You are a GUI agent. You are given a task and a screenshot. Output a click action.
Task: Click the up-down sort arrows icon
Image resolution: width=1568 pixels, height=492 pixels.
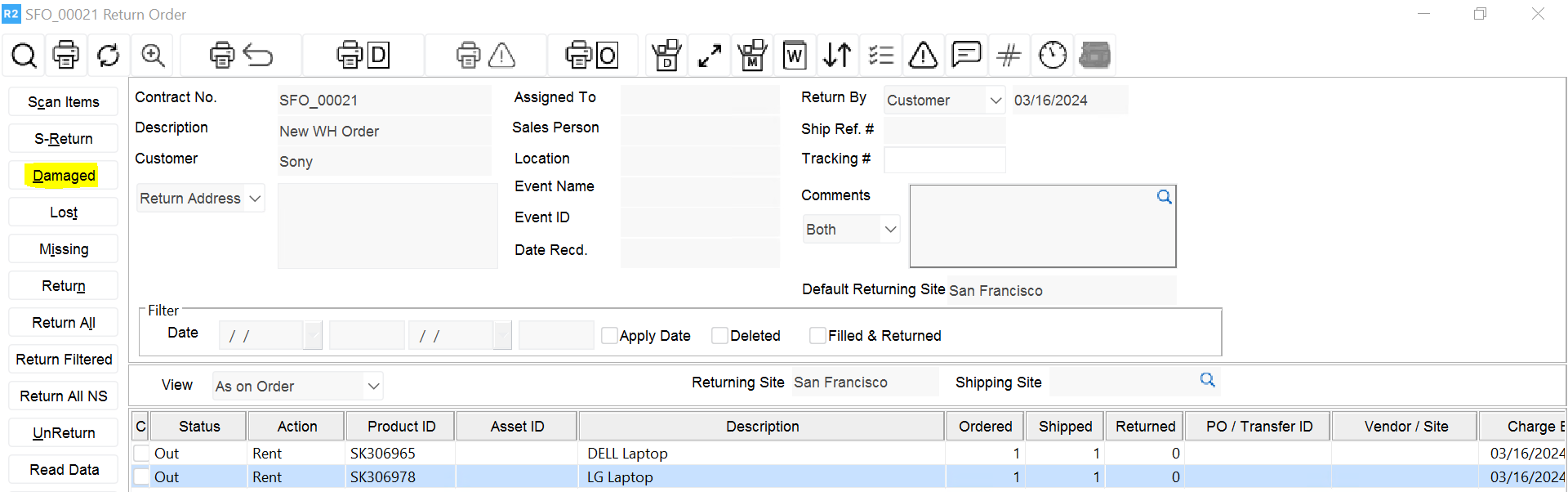pyautogui.click(x=837, y=56)
